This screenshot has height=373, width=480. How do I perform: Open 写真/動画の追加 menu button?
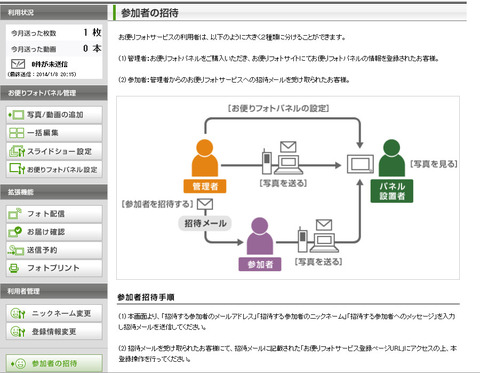pyautogui.click(x=54, y=115)
